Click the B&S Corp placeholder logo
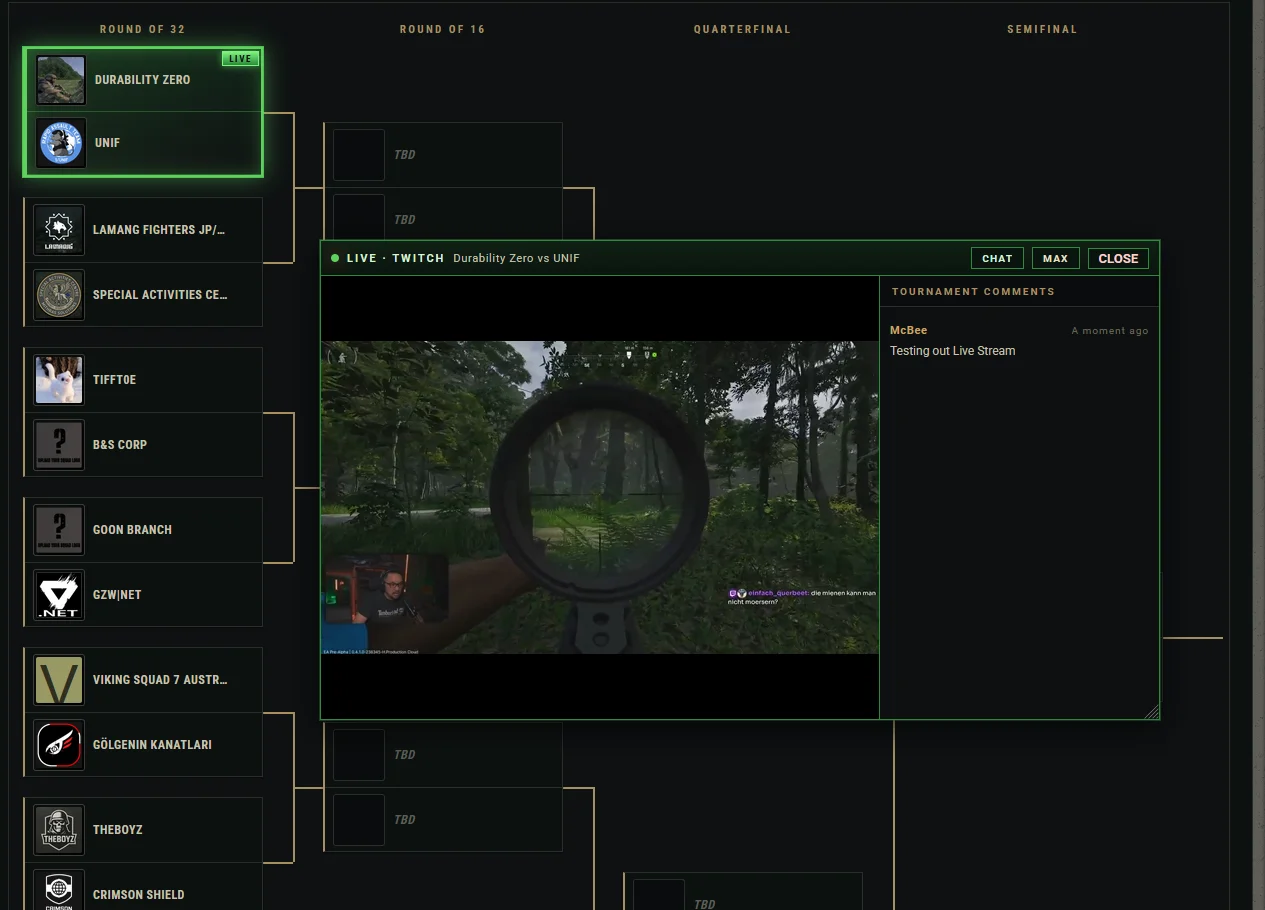 pos(59,445)
